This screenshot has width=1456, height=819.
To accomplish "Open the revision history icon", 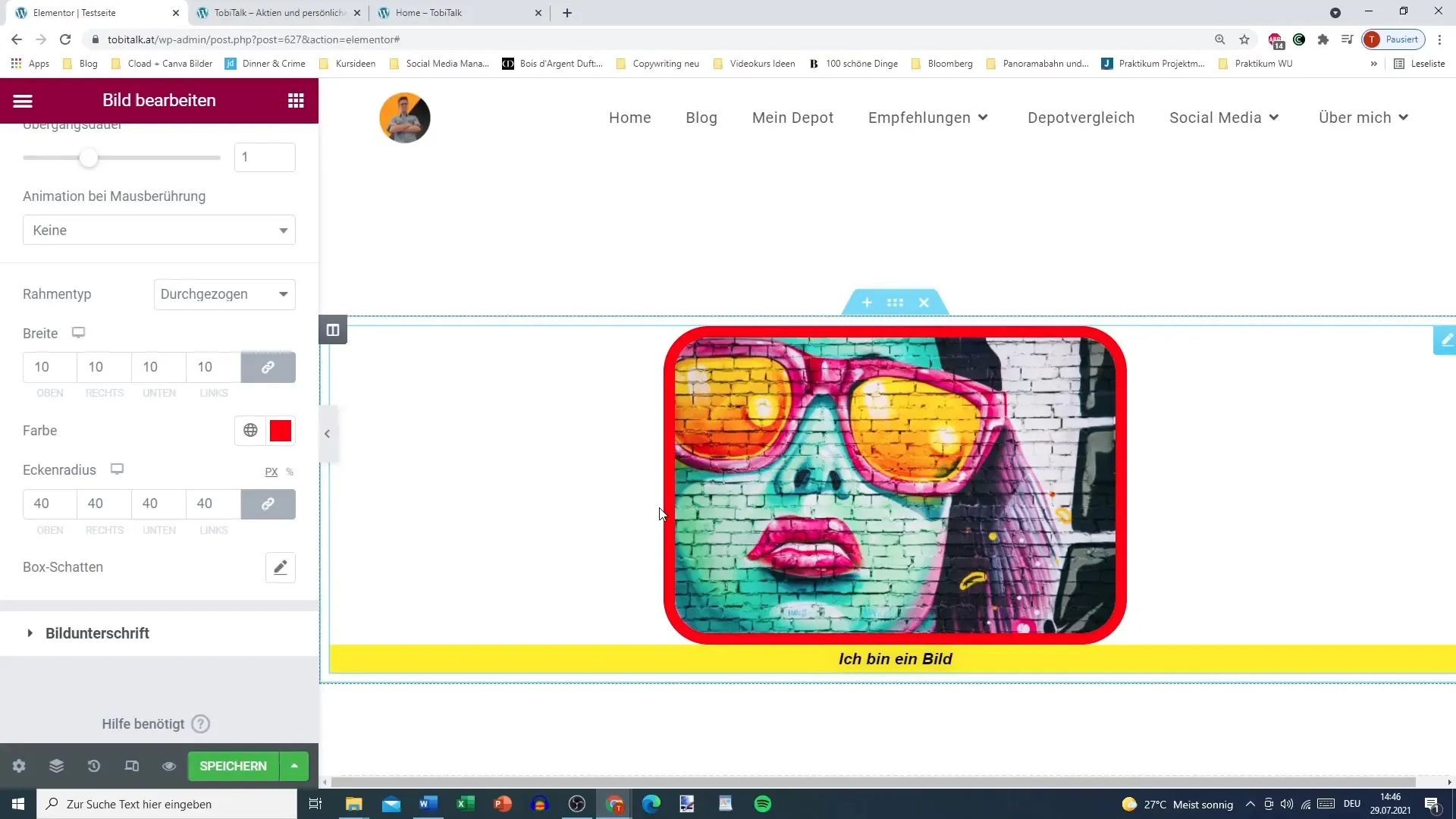I will [x=94, y=766].
